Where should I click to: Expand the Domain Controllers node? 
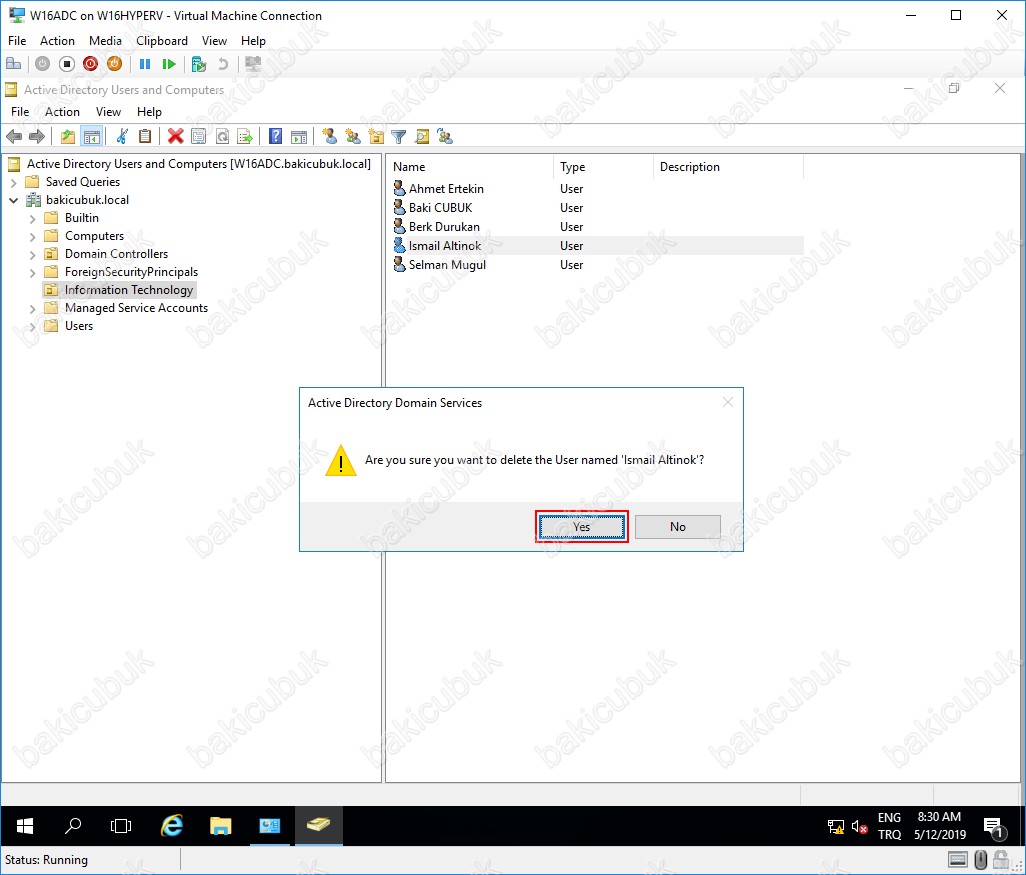[x=33, y=255]
